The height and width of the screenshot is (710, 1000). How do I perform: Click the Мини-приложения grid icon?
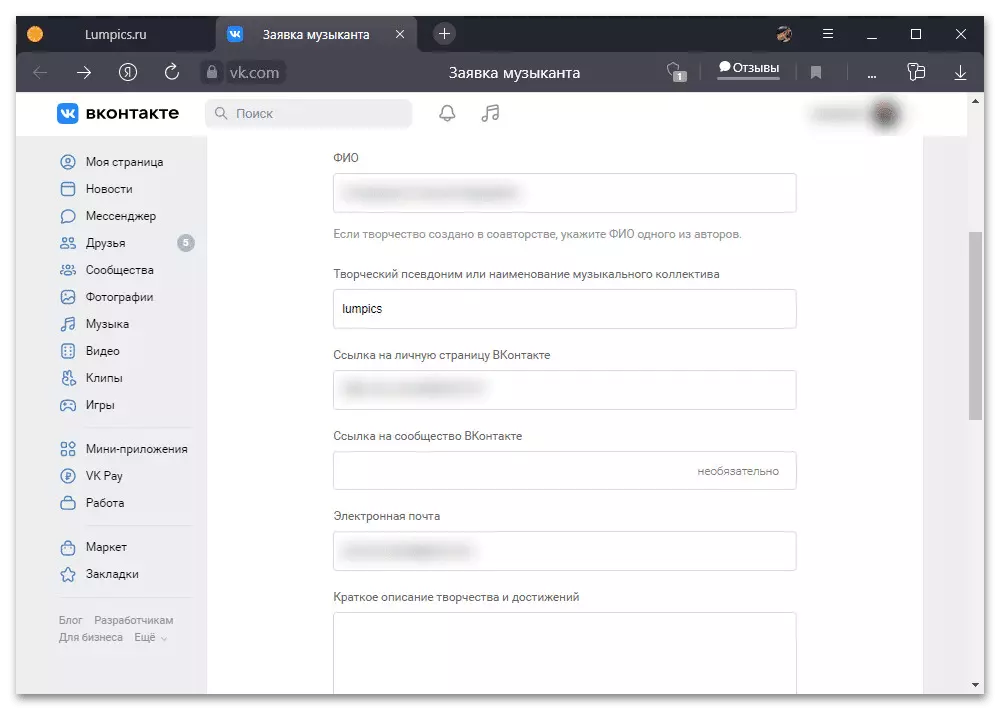pyautogui.click(x=68, y=449)
